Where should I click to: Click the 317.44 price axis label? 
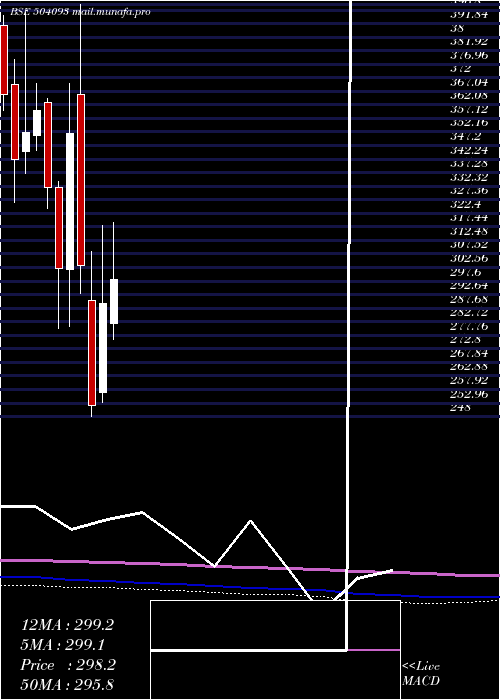[469, 218]
